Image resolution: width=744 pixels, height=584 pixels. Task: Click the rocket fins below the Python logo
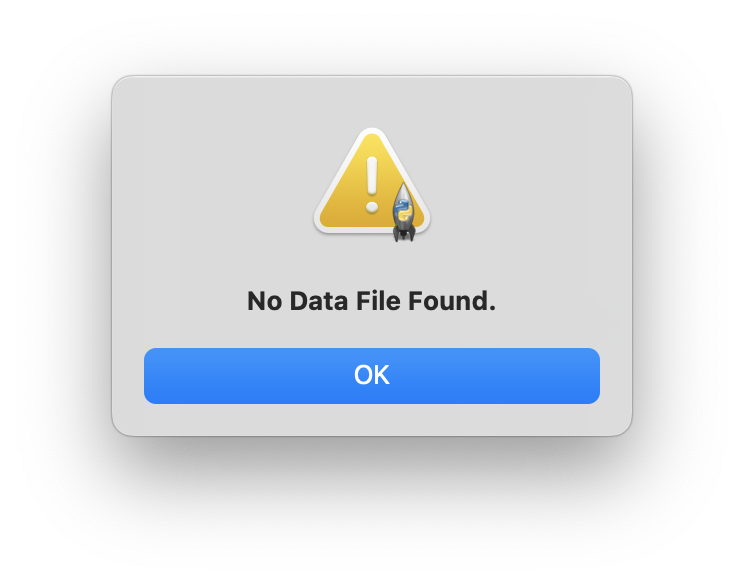pos(404,233)
